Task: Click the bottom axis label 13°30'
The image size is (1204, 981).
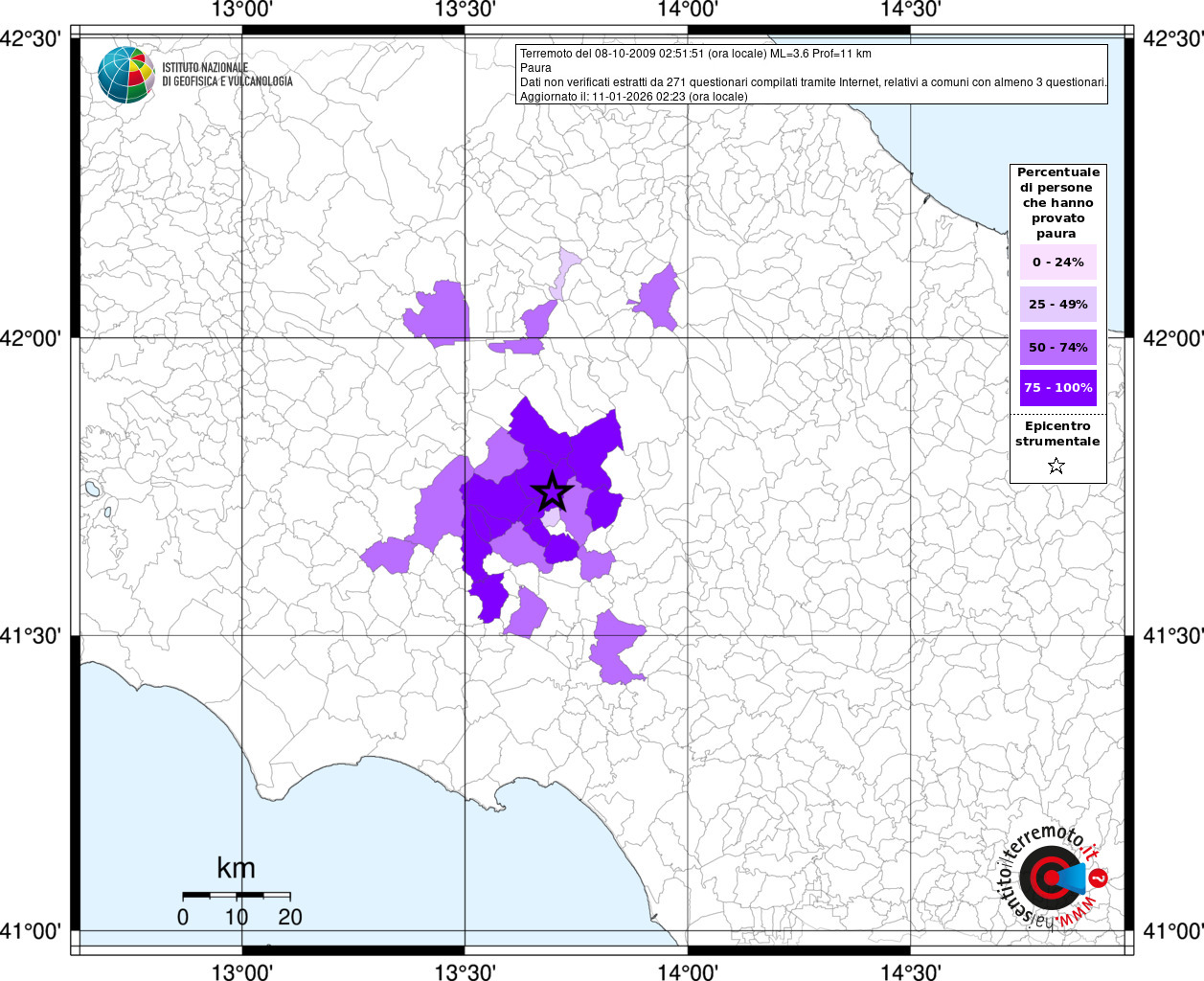Action: point(465,971)
